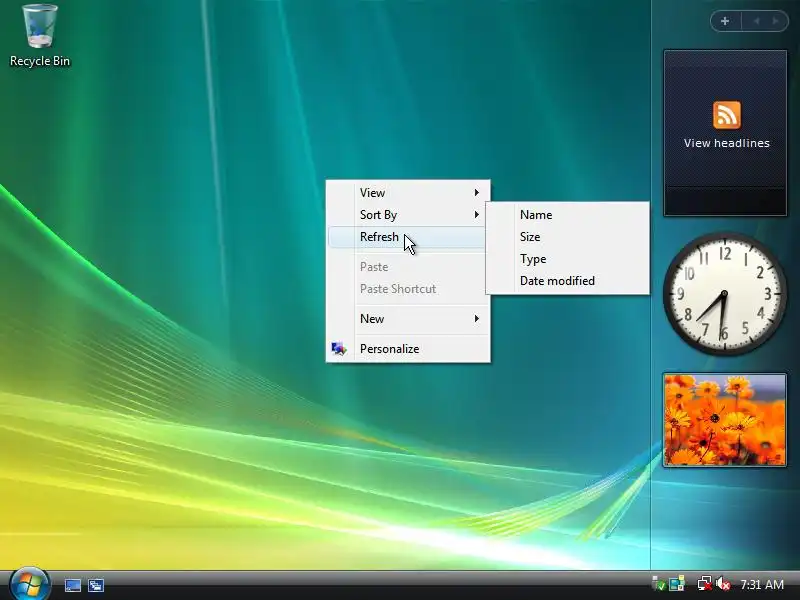Click the orange flowers slideshow gadget
The height and width of the screenshot is (600, 800).
coord(724,420)
